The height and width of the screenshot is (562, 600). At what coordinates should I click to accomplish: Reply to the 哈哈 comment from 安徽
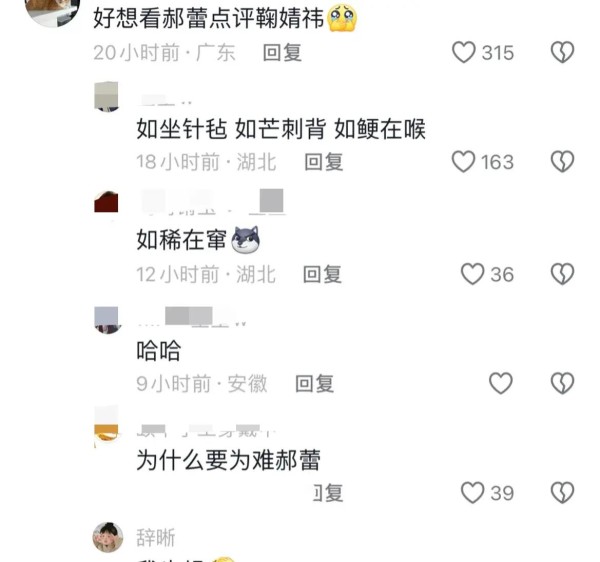pos(315,383)
